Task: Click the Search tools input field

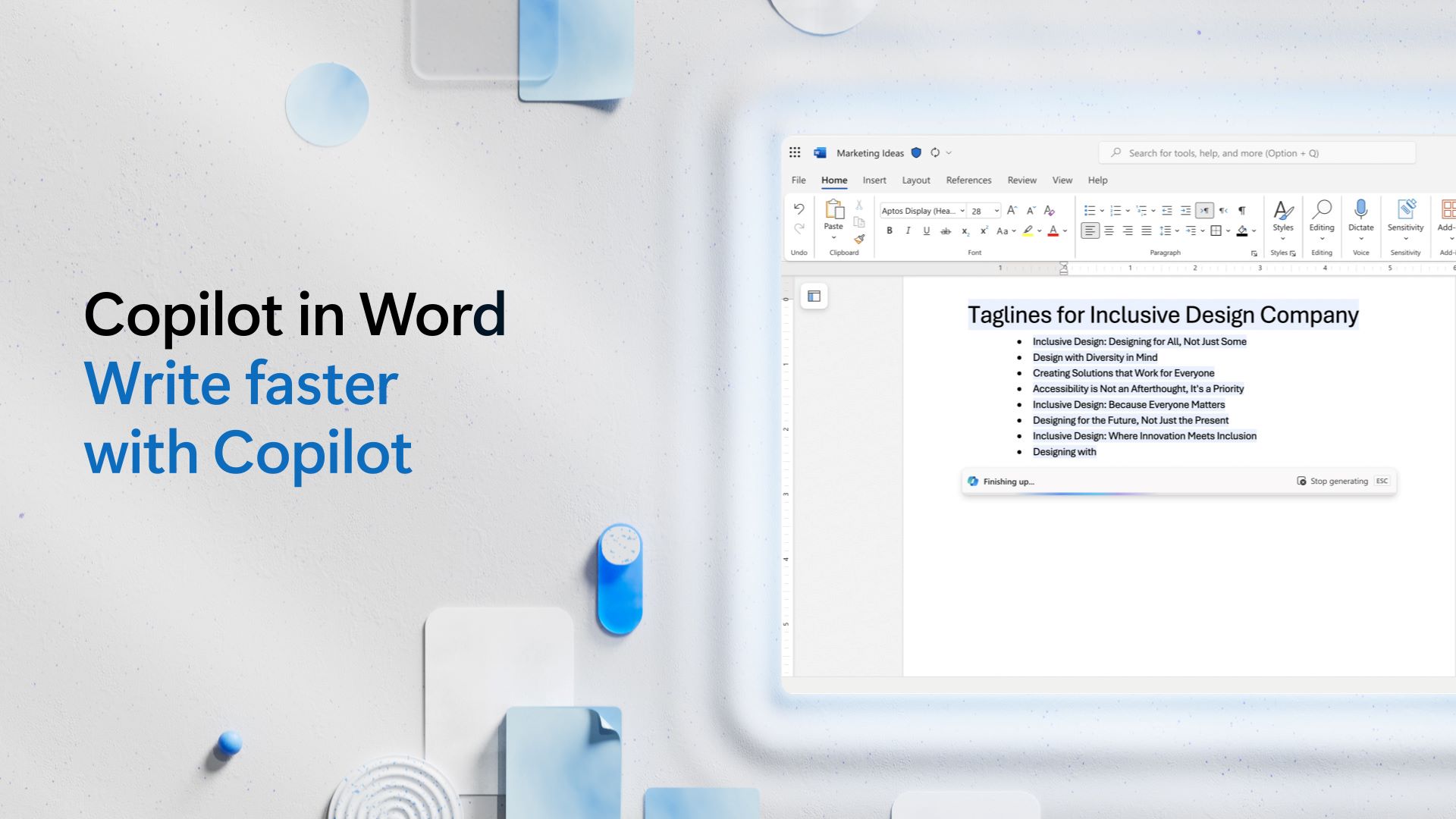Action: click(x=1261, y=152)
